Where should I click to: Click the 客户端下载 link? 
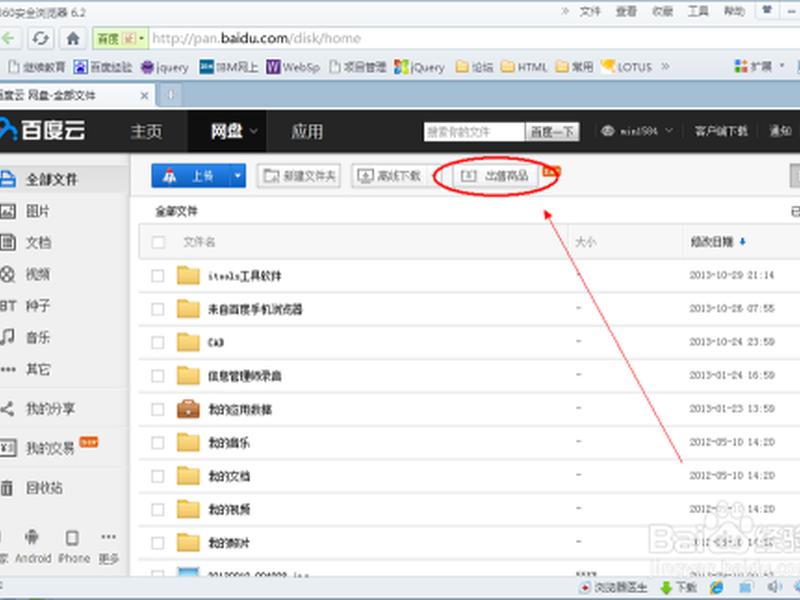coord(721,132)
